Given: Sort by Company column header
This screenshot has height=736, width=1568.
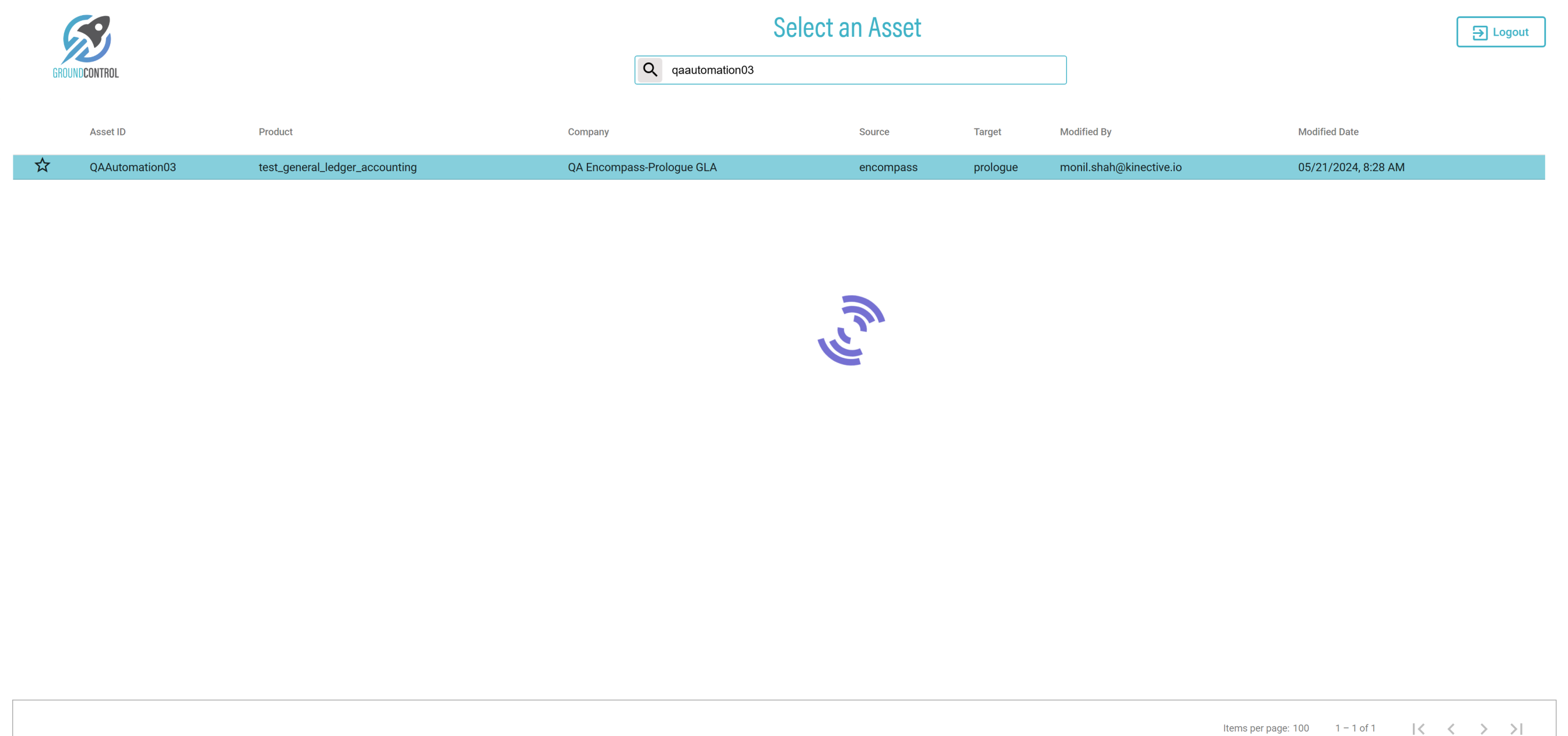Looking at the screenshot, I should 588,131.
